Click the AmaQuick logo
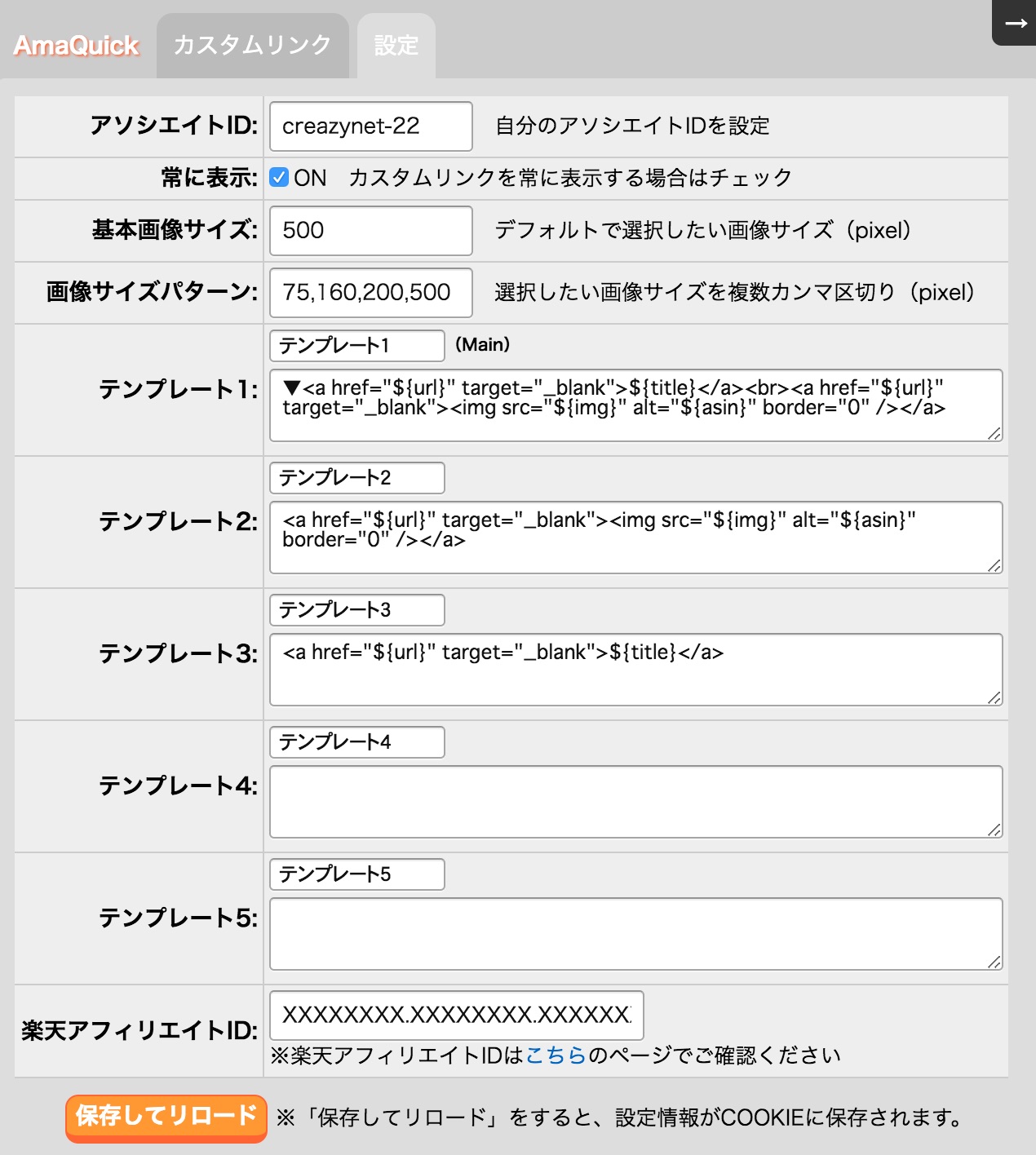This screenshot has height=1155, width=1036. click(77, 46)
